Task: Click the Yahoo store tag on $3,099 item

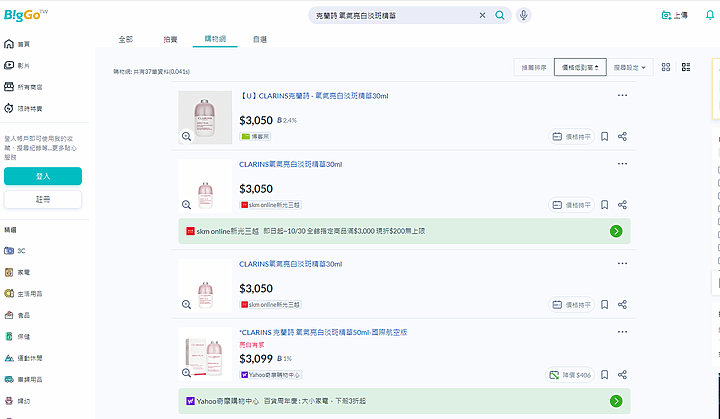Action: click(270, 375)
